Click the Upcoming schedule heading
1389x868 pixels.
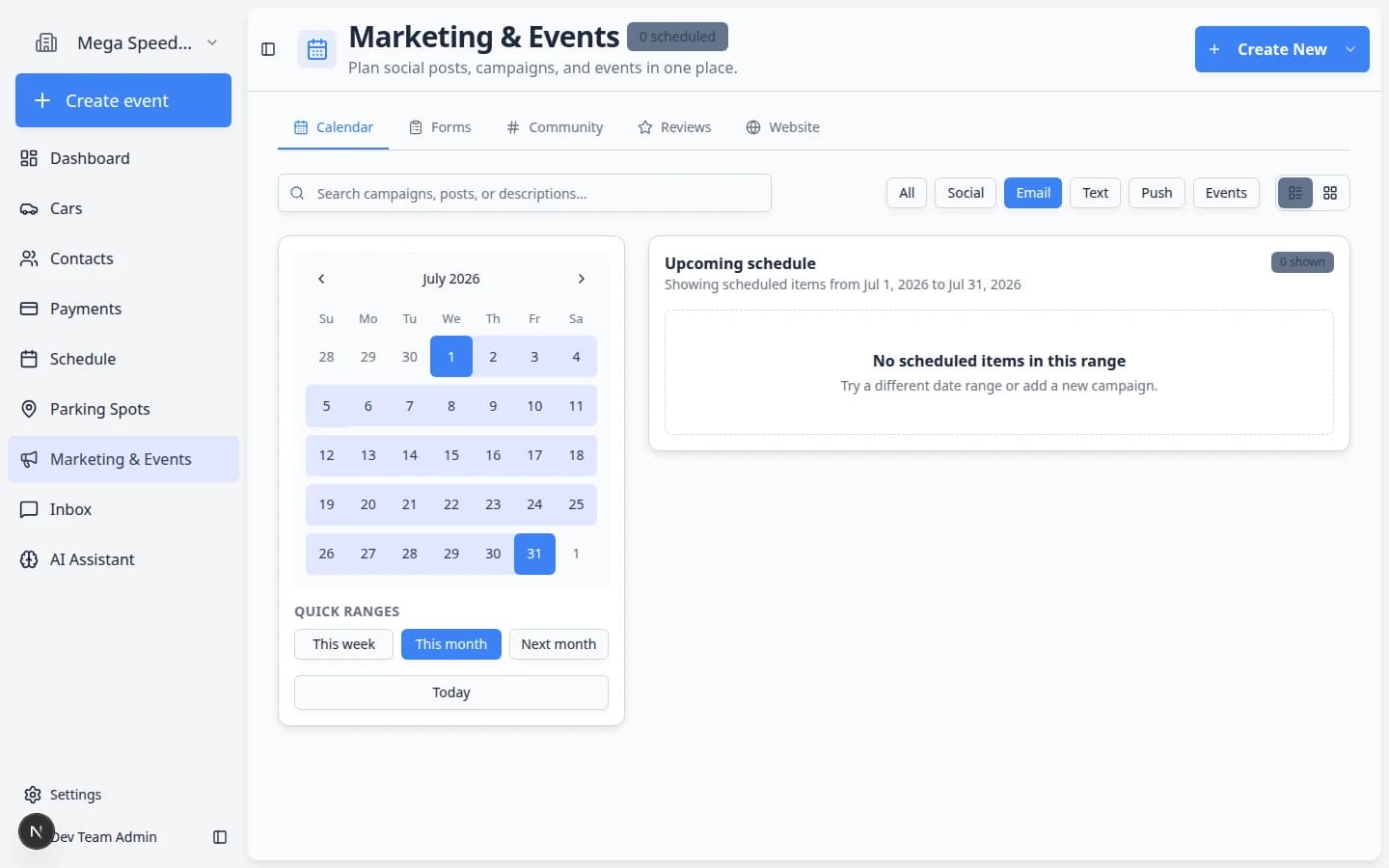point(740,263)
